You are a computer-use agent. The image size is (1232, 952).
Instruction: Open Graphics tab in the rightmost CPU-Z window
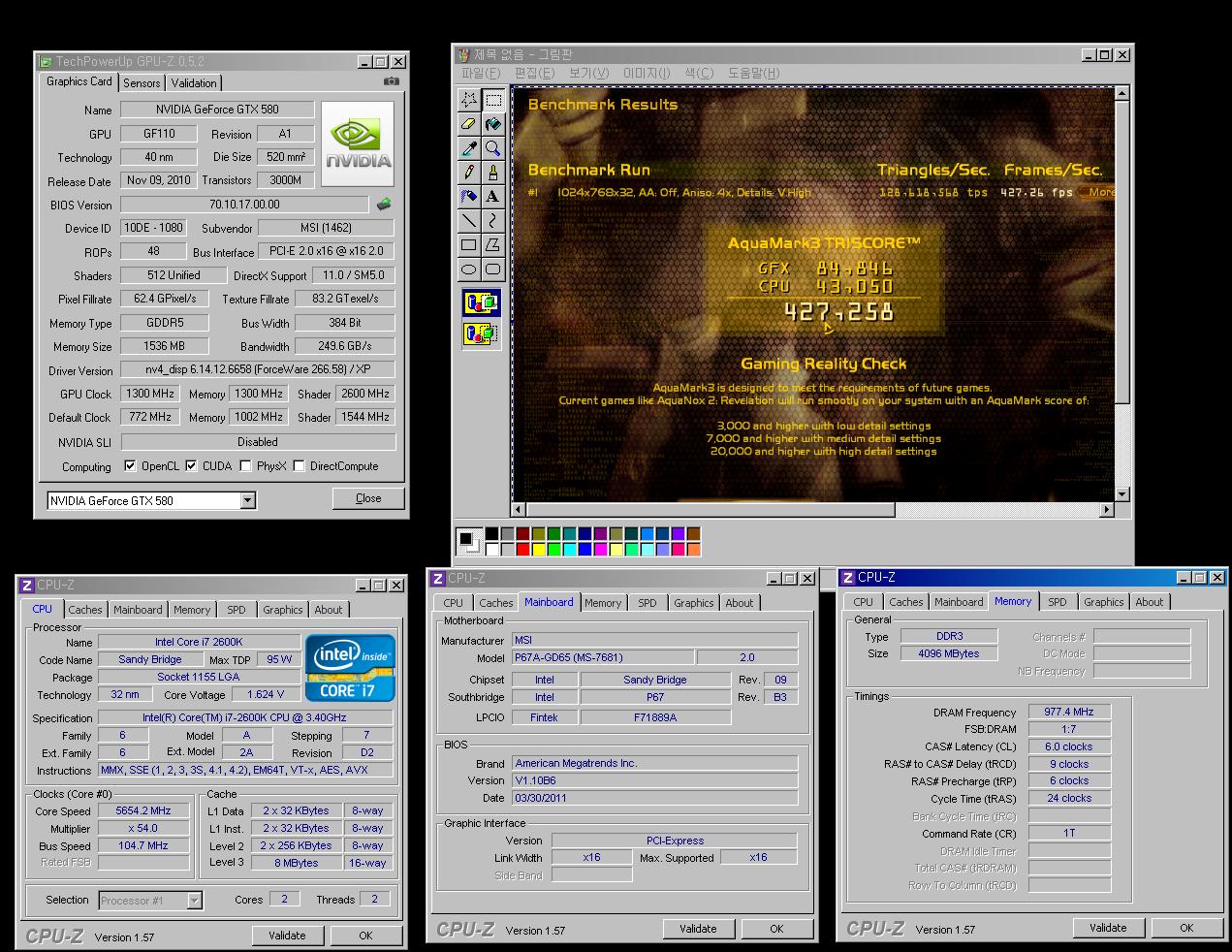(1104, 602)
